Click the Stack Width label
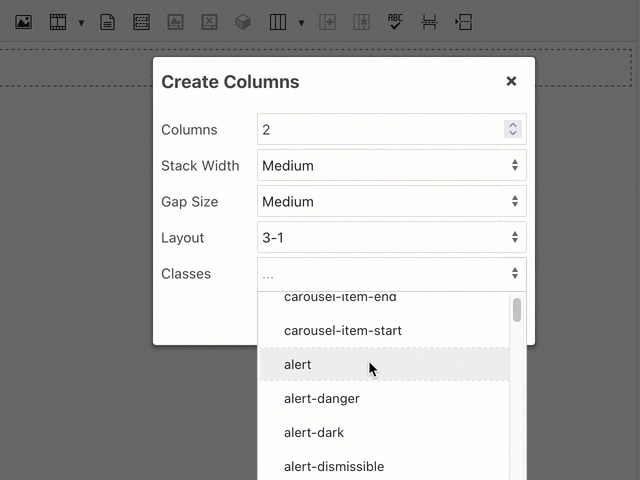 coord(200,166)
